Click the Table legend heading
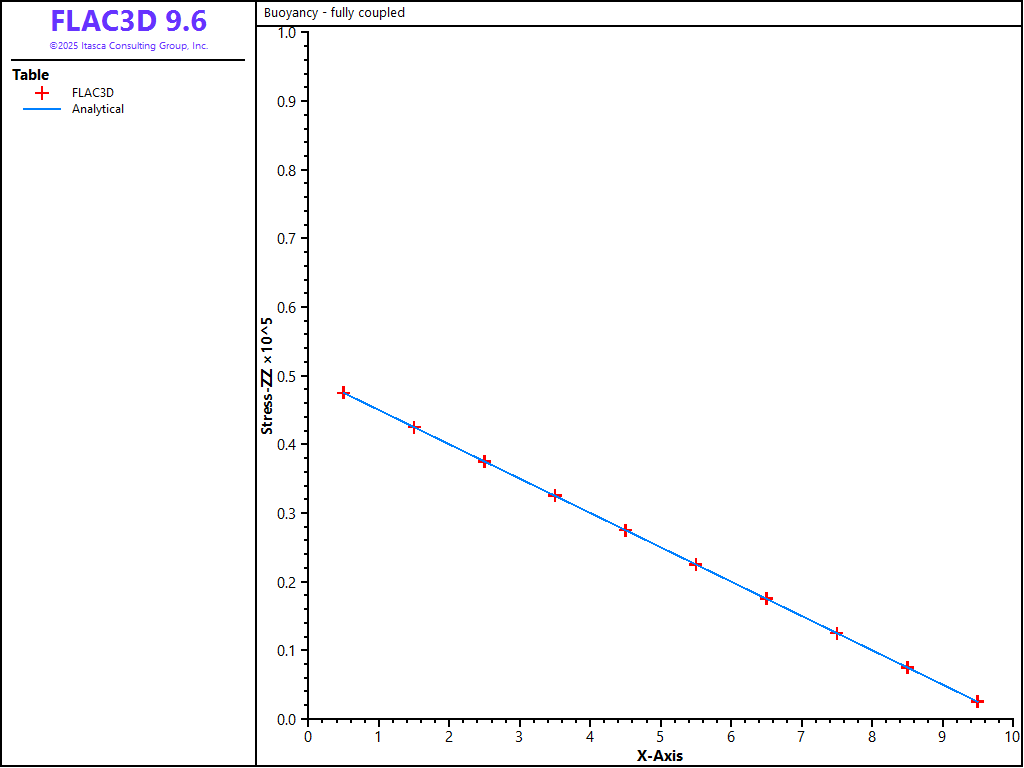The image size is (1024, 768). [x=30, y=75]
